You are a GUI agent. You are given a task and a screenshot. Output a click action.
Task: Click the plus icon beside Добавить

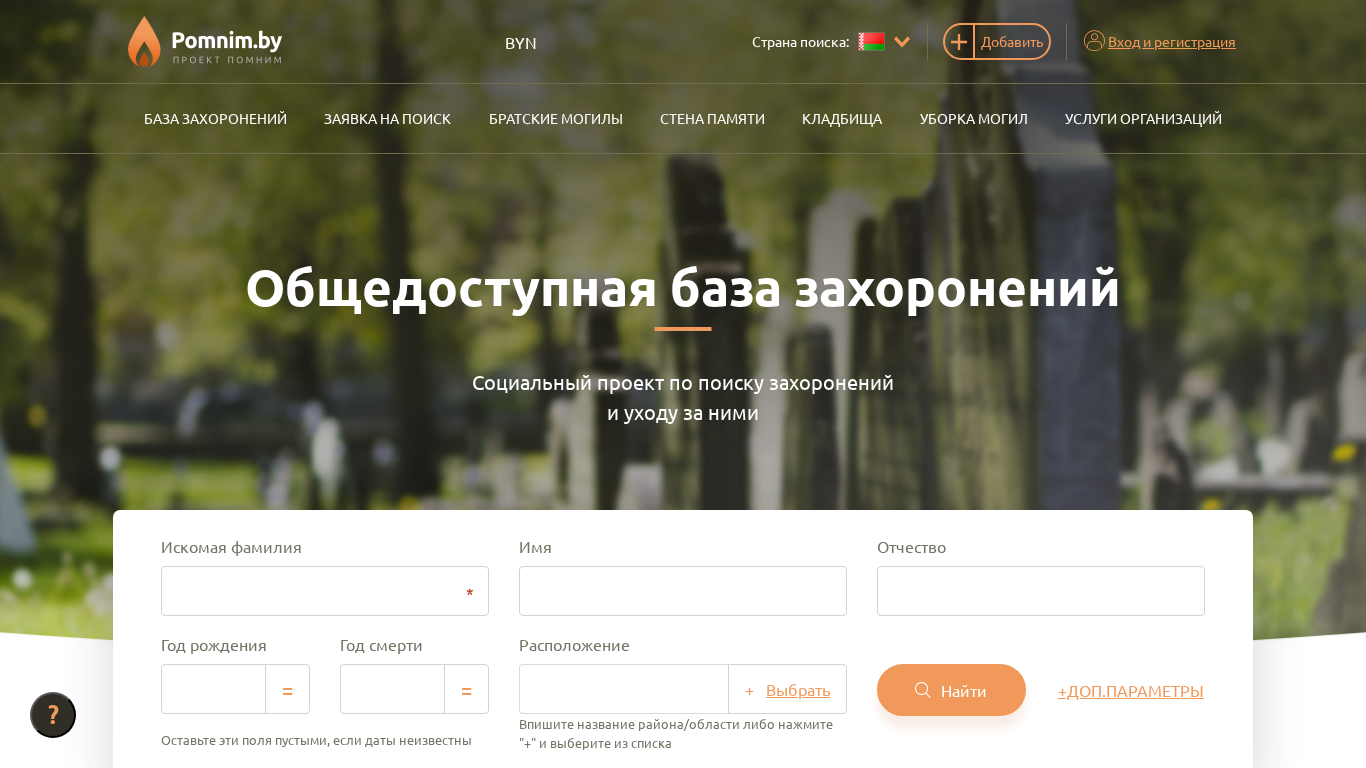pyautogui.click(x=959, y=42)
